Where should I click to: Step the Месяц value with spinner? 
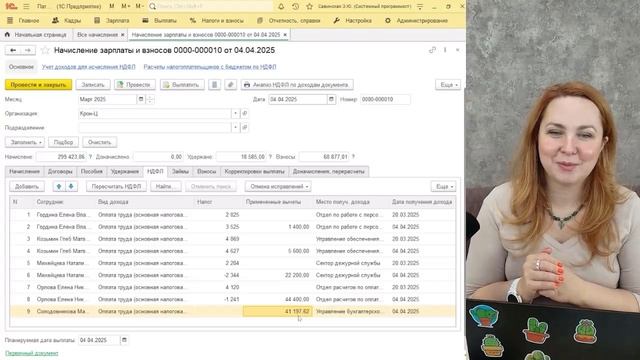coord(150,99)
